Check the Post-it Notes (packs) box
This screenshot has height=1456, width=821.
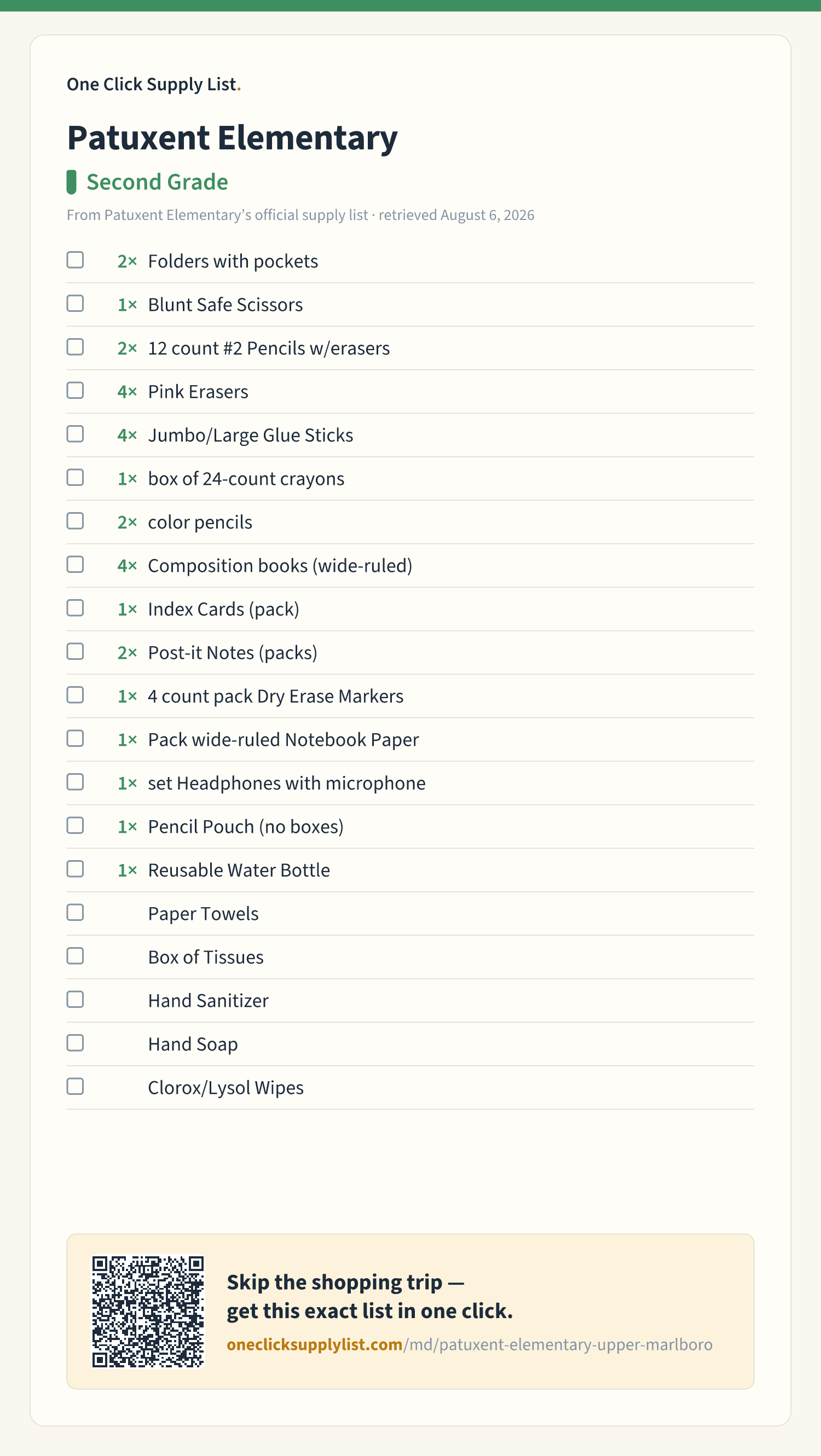75,652
